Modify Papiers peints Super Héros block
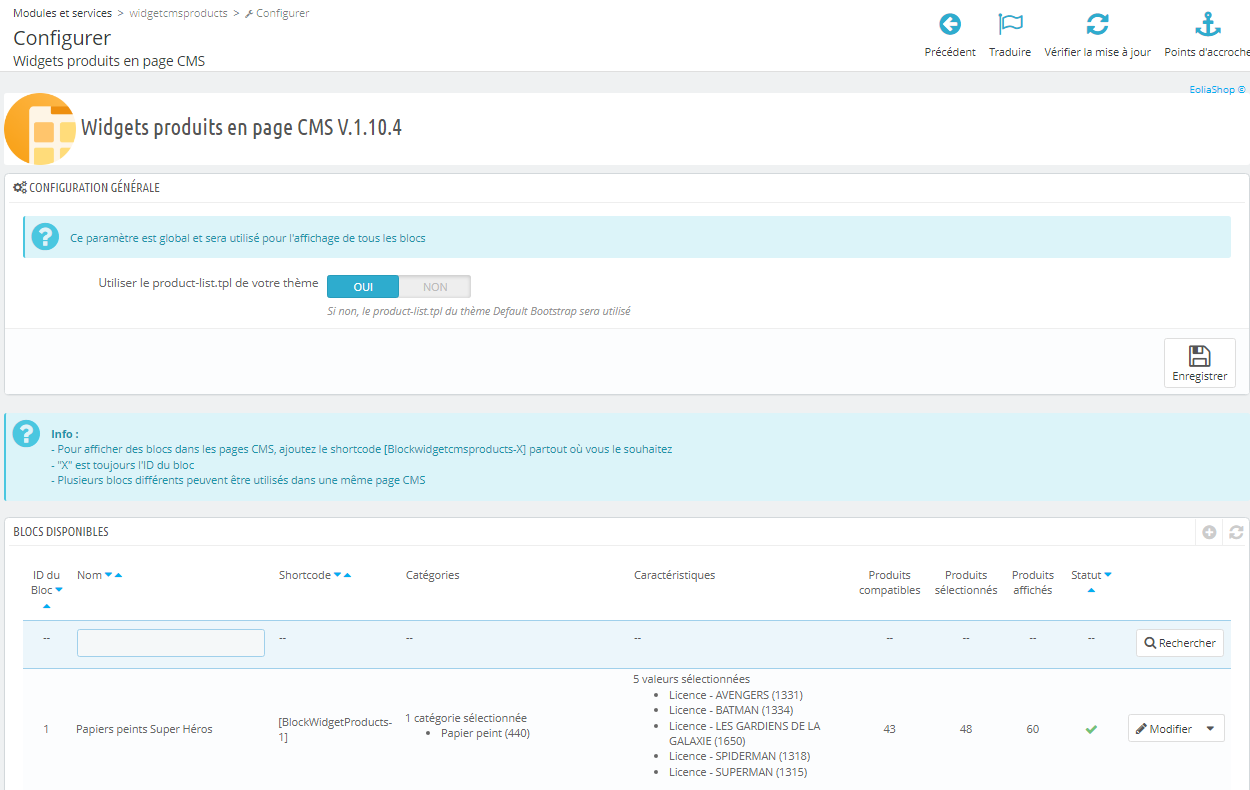This screenshot has height=790, width=1250. [1164, 729]
